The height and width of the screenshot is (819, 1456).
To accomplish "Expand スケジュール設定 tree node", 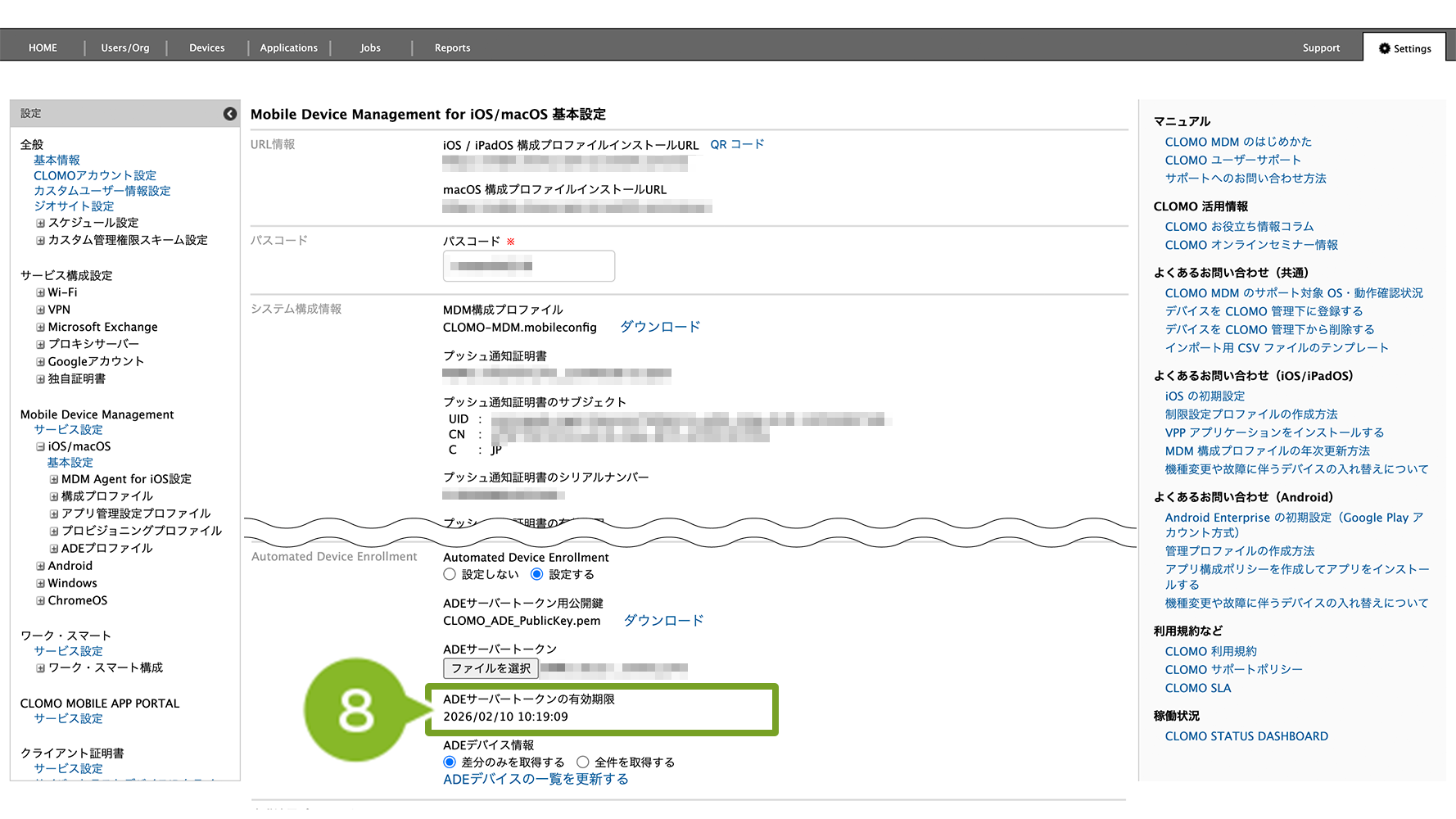I will tap(40, 223).
